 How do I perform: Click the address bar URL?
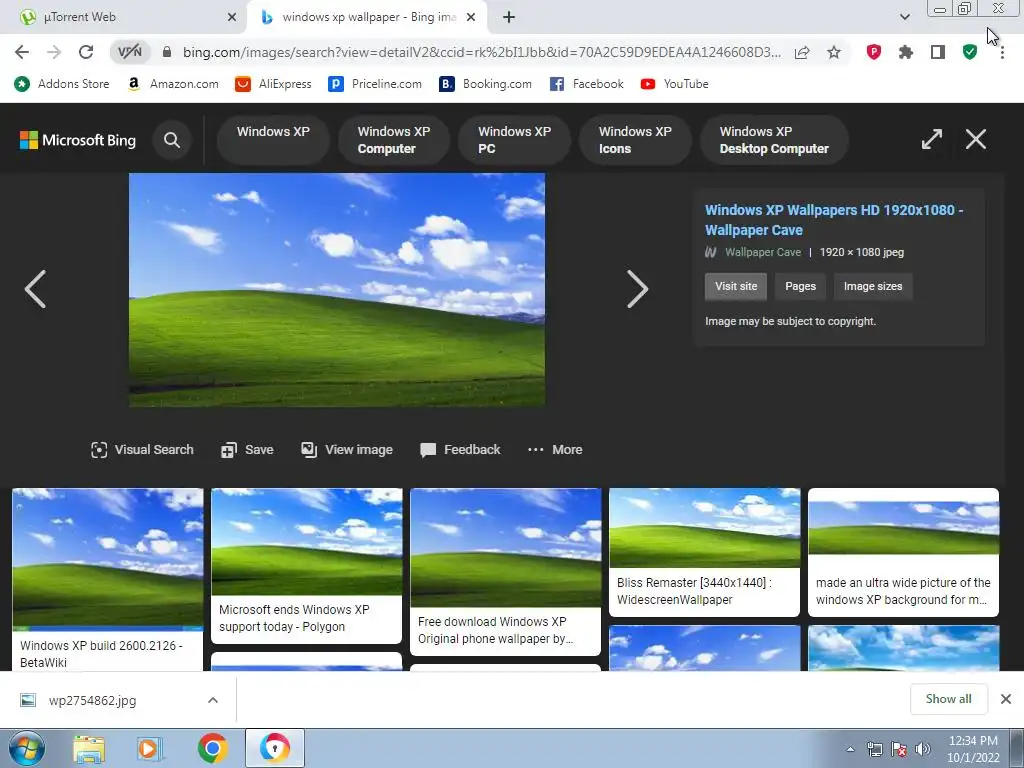point(481,52)
